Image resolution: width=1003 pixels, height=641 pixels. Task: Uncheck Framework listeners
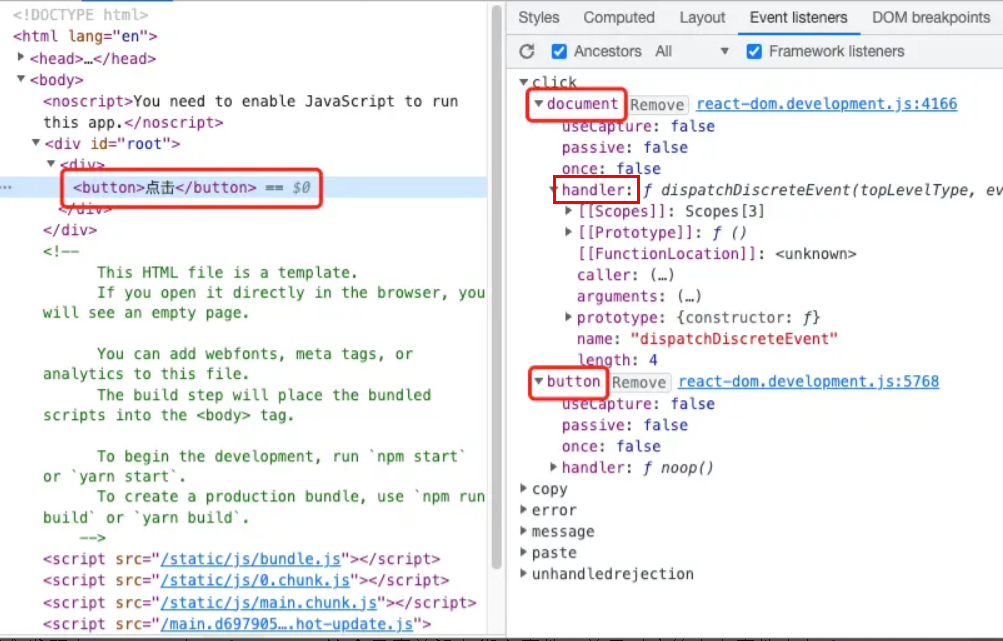pos(754,51)
